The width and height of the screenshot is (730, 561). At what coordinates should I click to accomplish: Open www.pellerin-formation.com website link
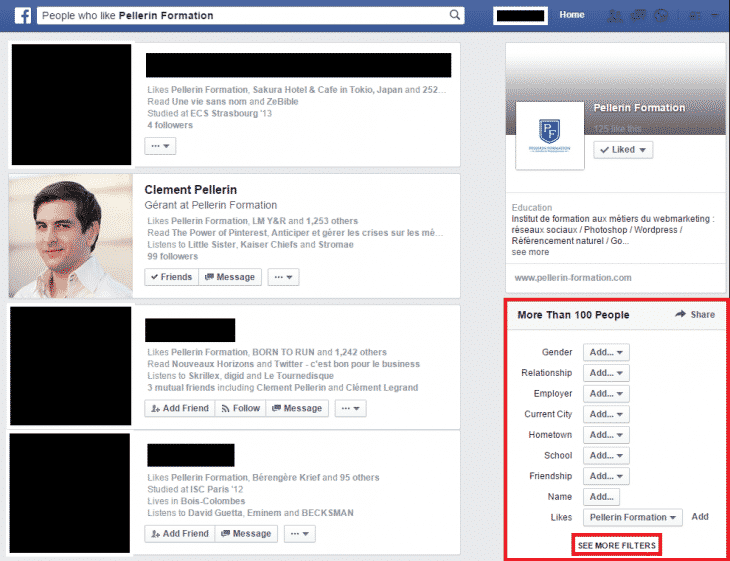[573, 277]
